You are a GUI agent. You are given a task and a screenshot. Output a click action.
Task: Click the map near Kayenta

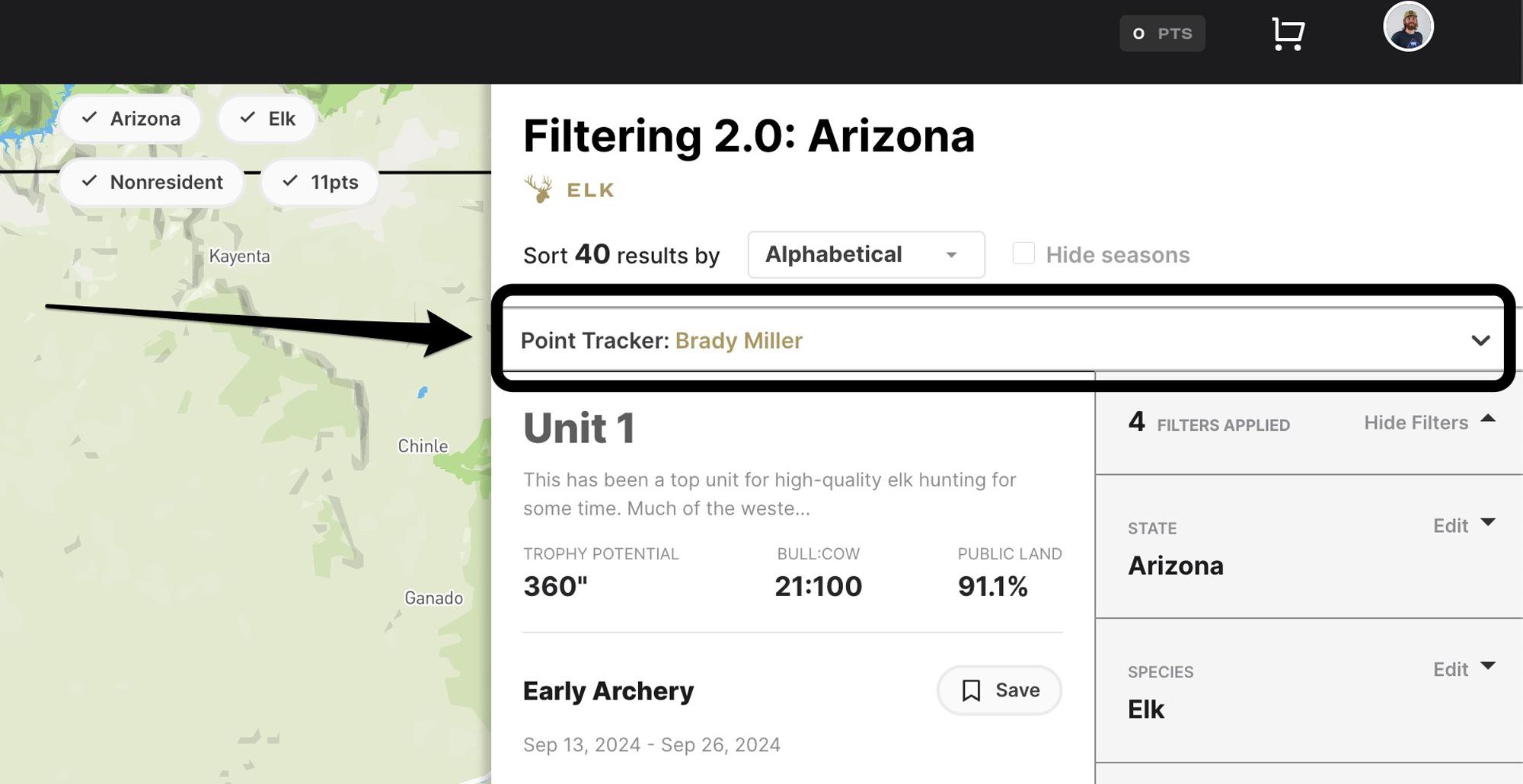click(x=240, y=257)
